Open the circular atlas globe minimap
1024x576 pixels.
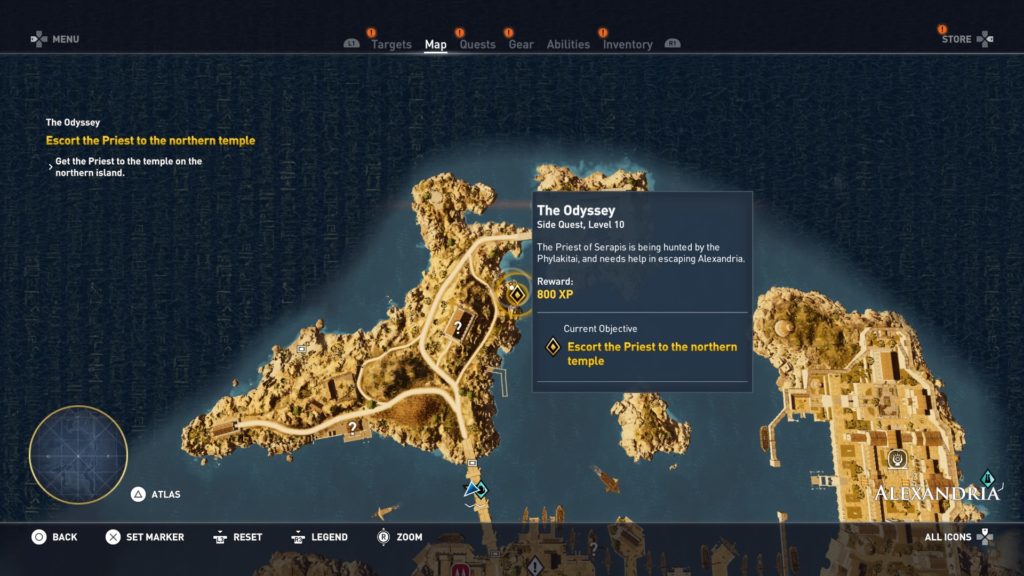point(78,455)
